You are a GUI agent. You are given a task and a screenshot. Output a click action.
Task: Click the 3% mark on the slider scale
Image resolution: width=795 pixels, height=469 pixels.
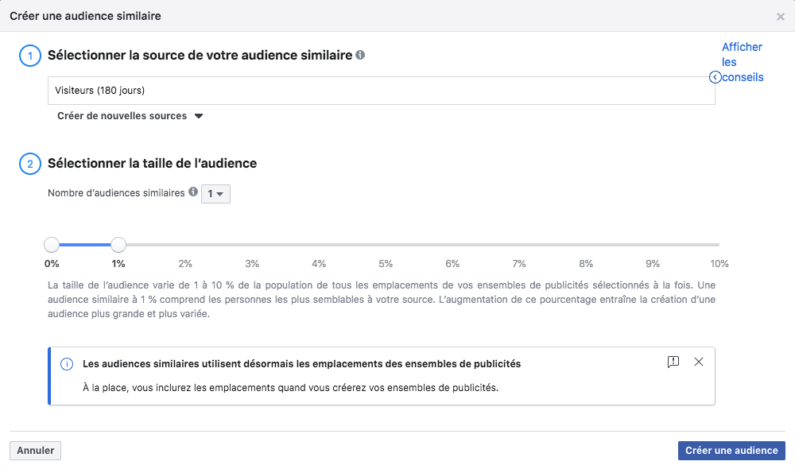[252, 264]
